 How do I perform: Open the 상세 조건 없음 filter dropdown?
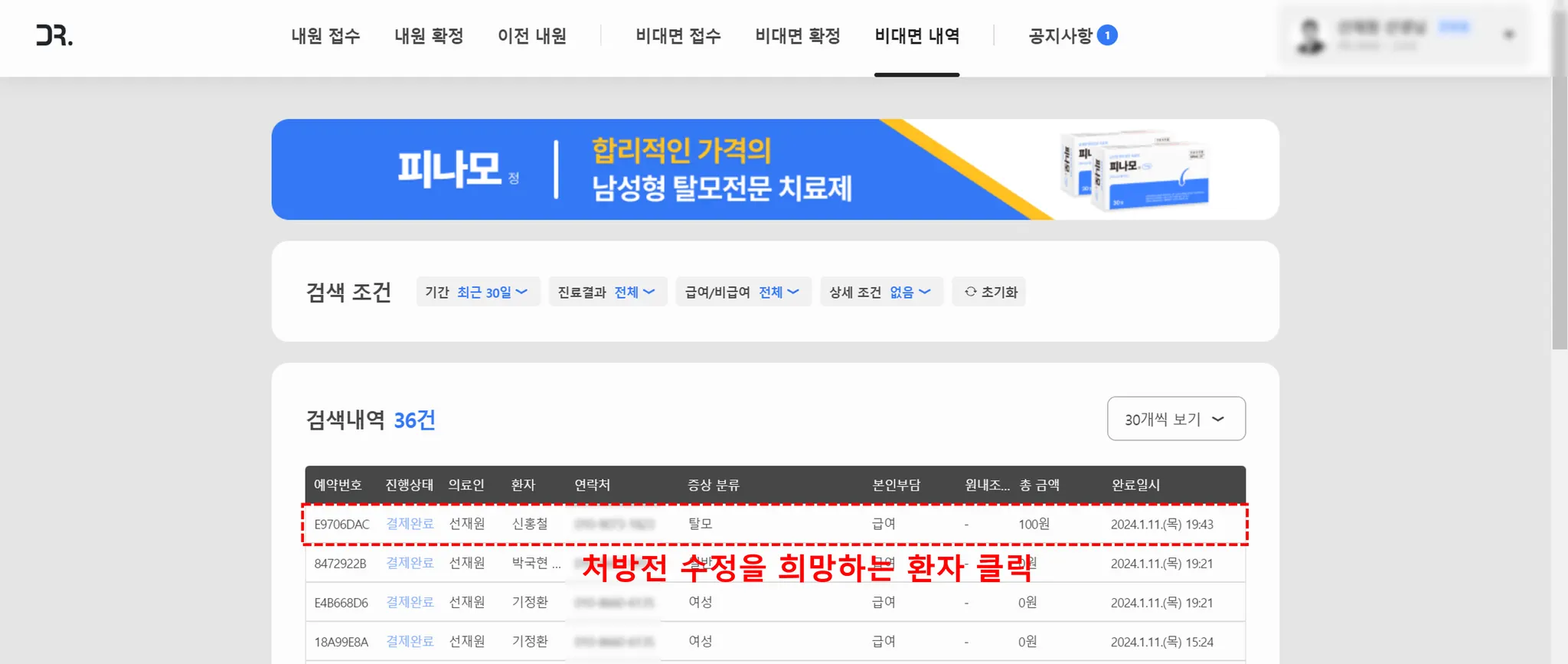coord(881,292)
